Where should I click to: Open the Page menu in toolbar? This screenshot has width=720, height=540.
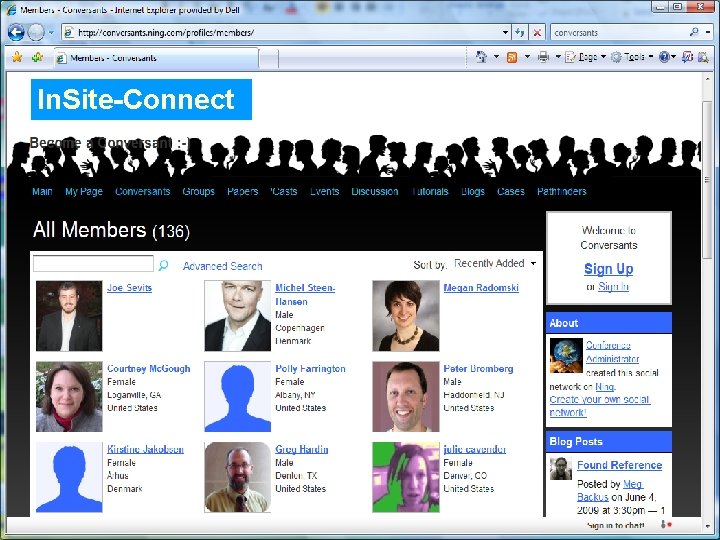[585, 57]
